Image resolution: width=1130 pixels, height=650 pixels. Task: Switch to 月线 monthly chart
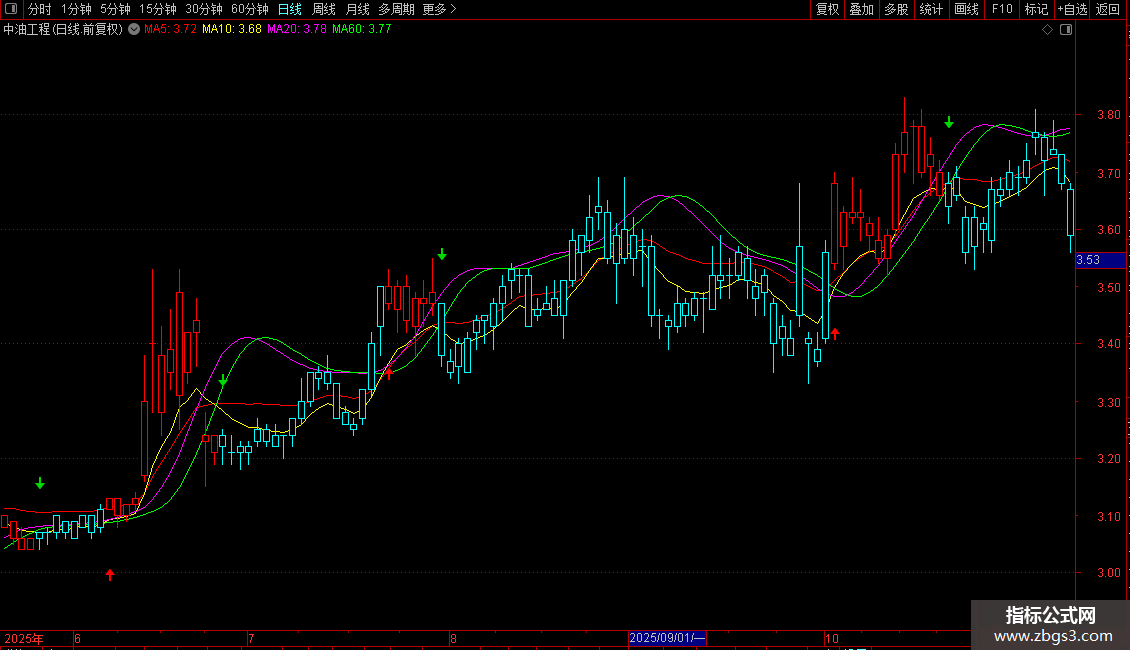[357, 9]
